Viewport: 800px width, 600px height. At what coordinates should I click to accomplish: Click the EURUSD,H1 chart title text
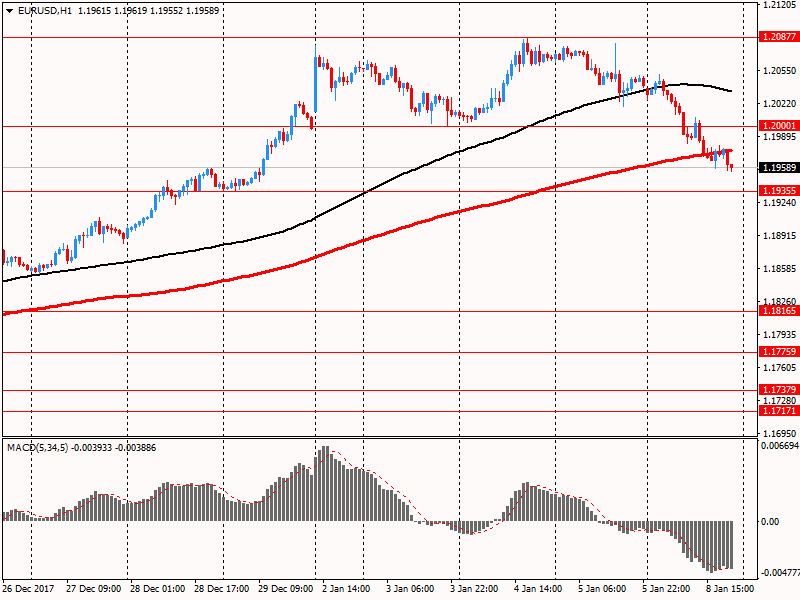(x=45, y=10)
